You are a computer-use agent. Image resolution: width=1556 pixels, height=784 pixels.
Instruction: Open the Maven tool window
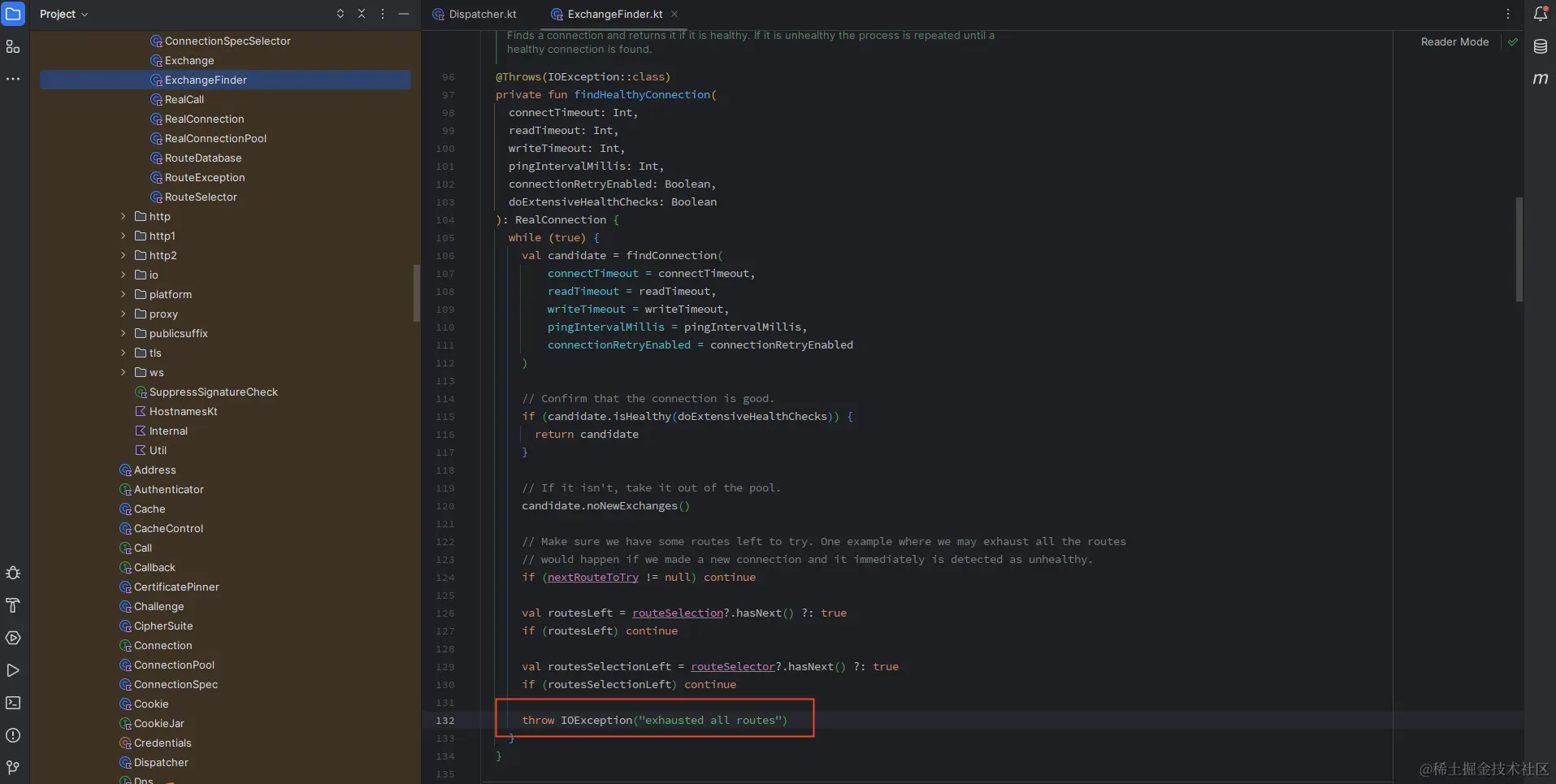(x=1541, y=79)
